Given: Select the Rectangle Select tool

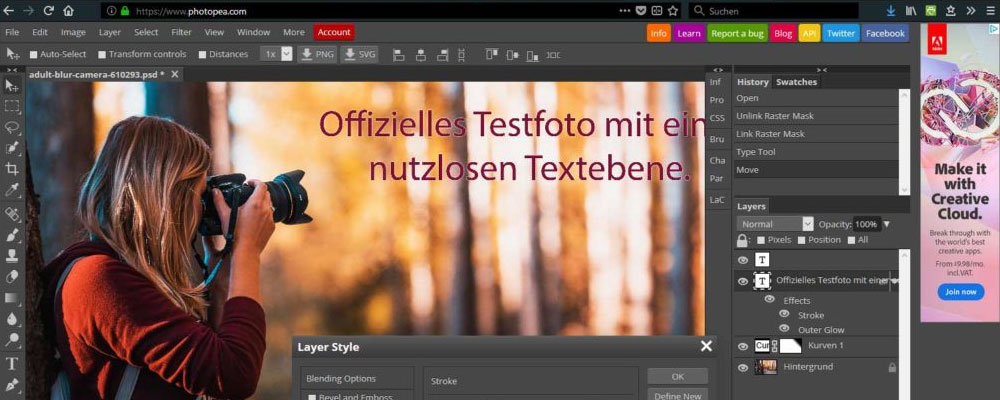Looking at the screenshot, I should [12, 106].
